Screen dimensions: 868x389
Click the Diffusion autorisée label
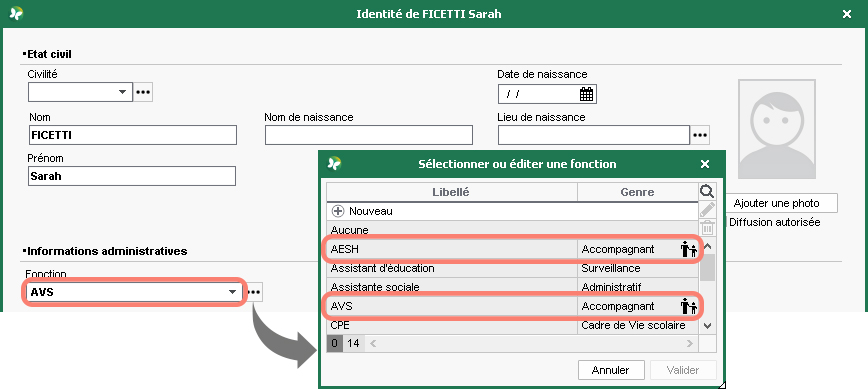point(774,222)
